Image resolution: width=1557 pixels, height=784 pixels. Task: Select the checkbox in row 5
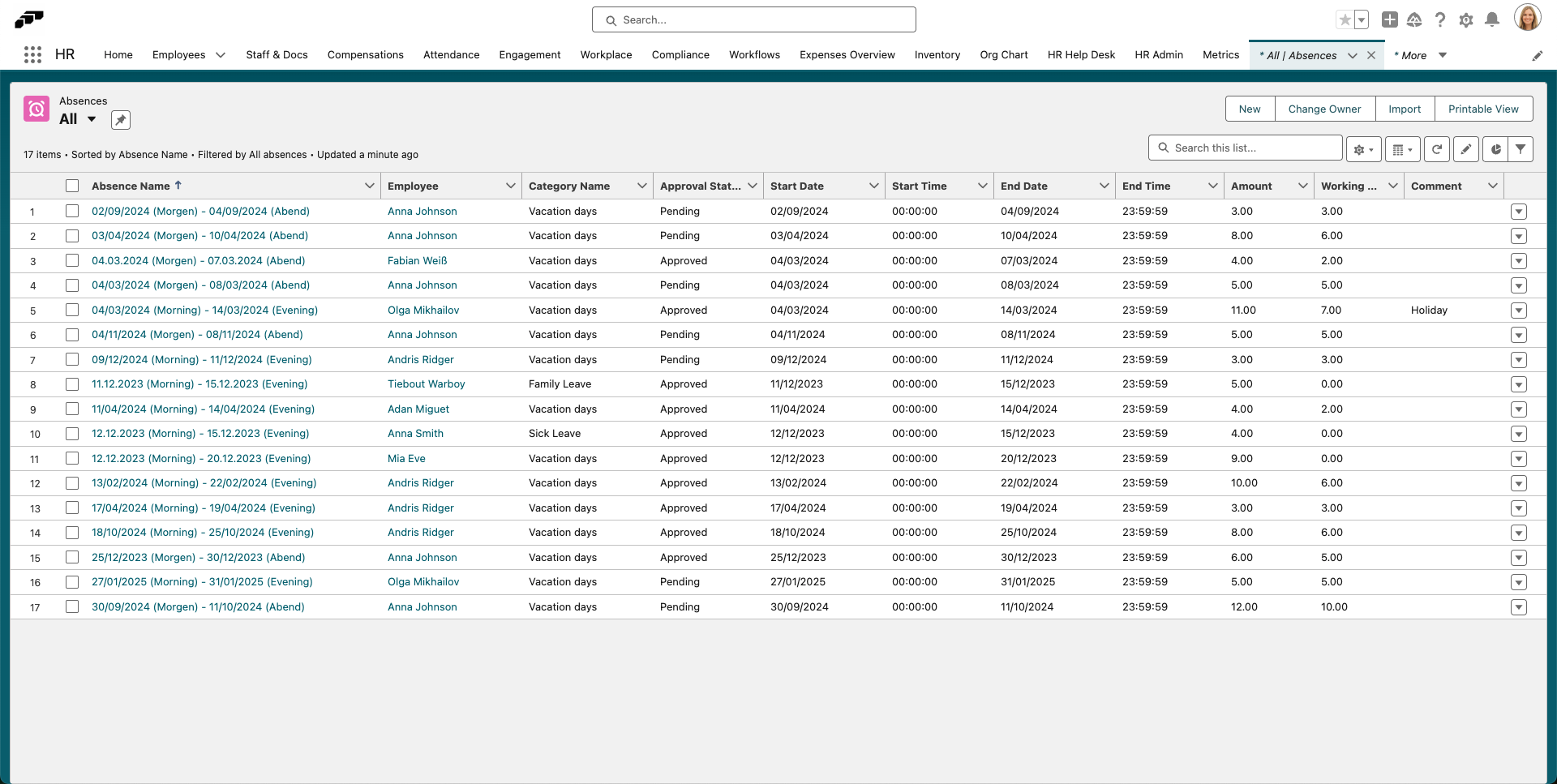(x=72, y=310)
